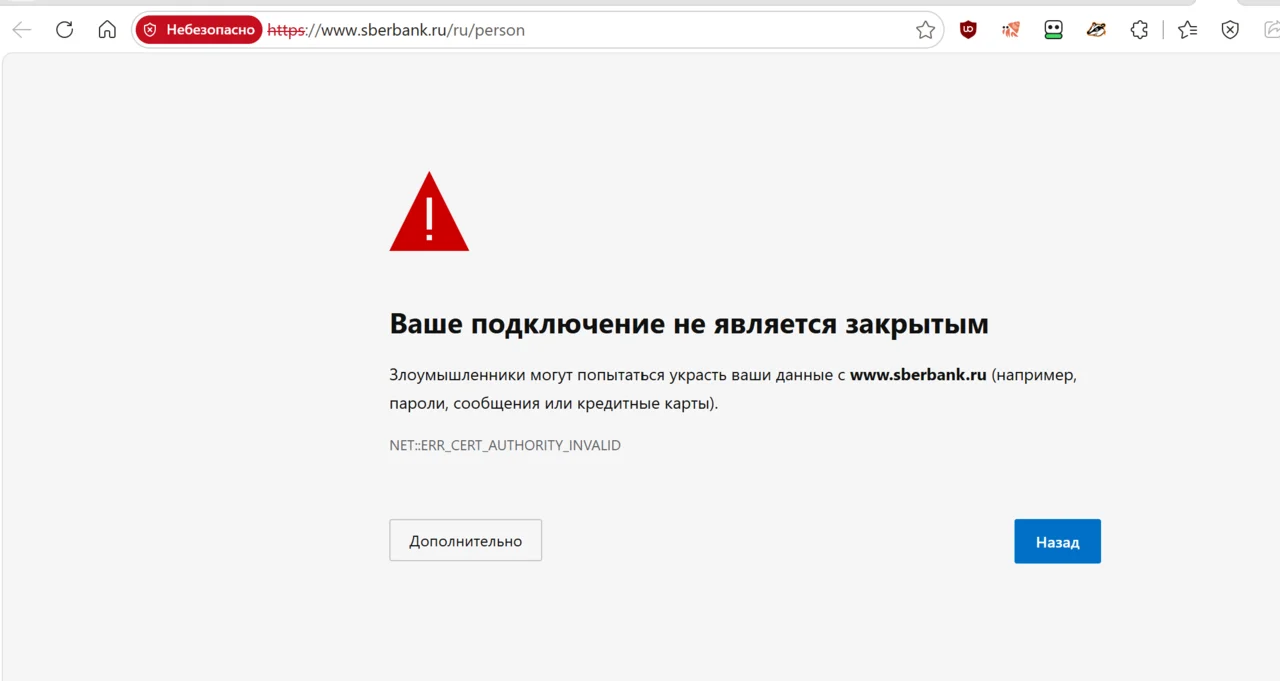This screenshot has width=1280, height=681.
Task: Go to the Home page icon
Action: pos(107,30)
